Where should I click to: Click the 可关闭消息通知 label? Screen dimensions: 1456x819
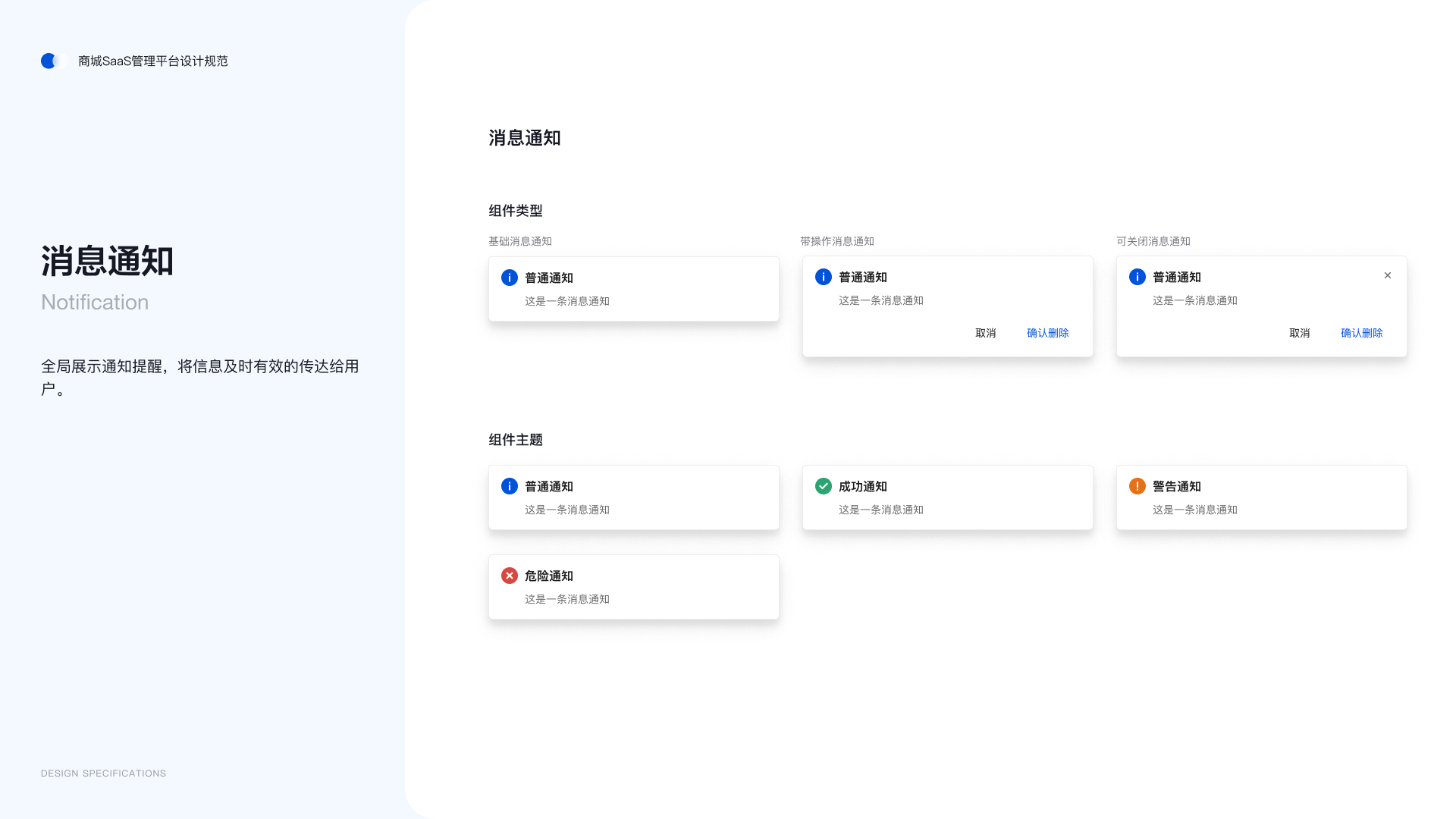tap(1153, 241)
